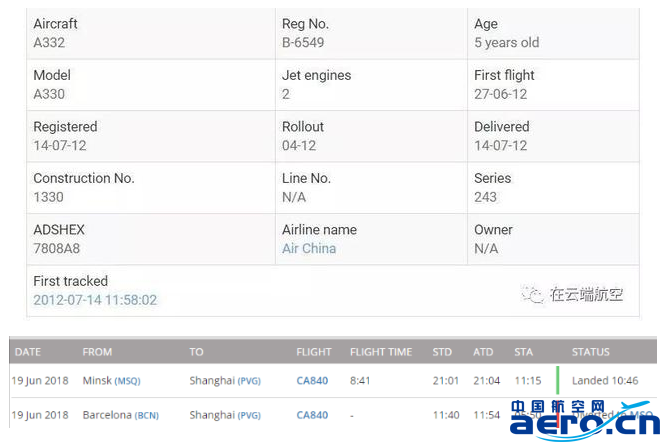
Task: Click the STD column header
Action: [442, 352]
